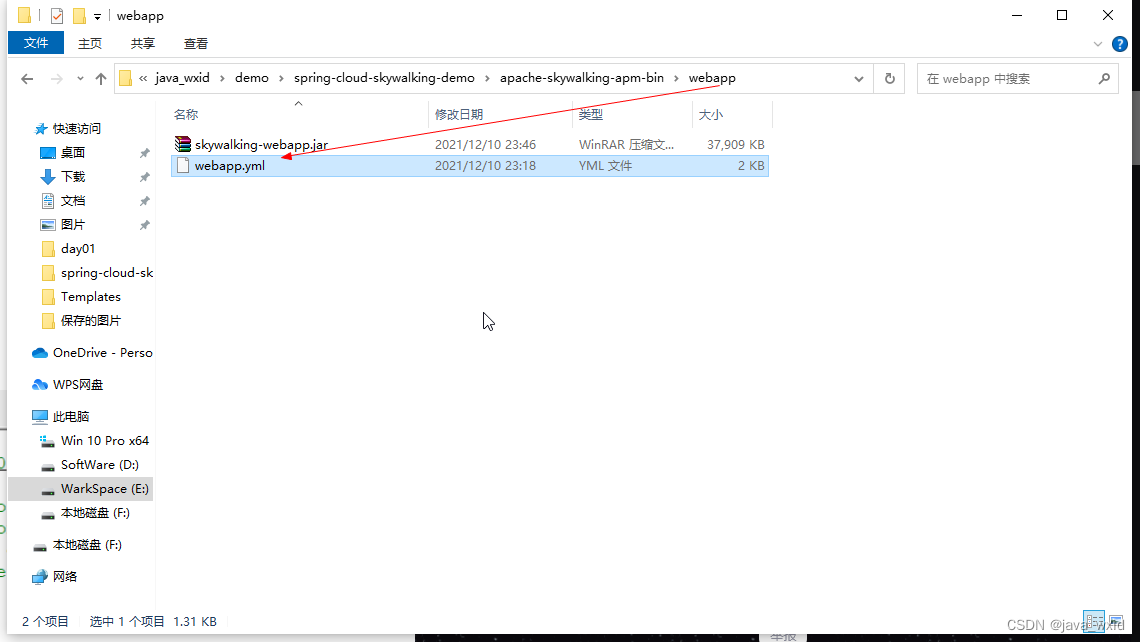Open the help question mark icon

pyautogui.click(x=1120, y=44)
